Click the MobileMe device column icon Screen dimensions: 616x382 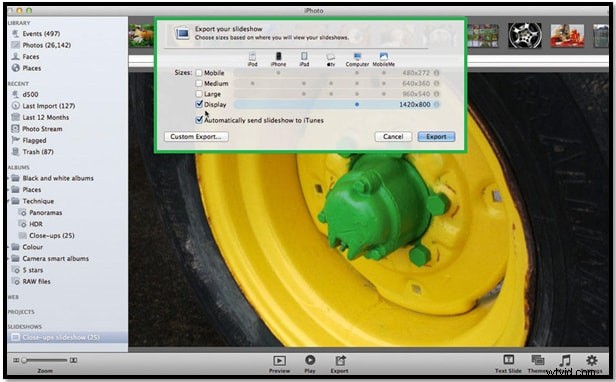pos(383,56)
